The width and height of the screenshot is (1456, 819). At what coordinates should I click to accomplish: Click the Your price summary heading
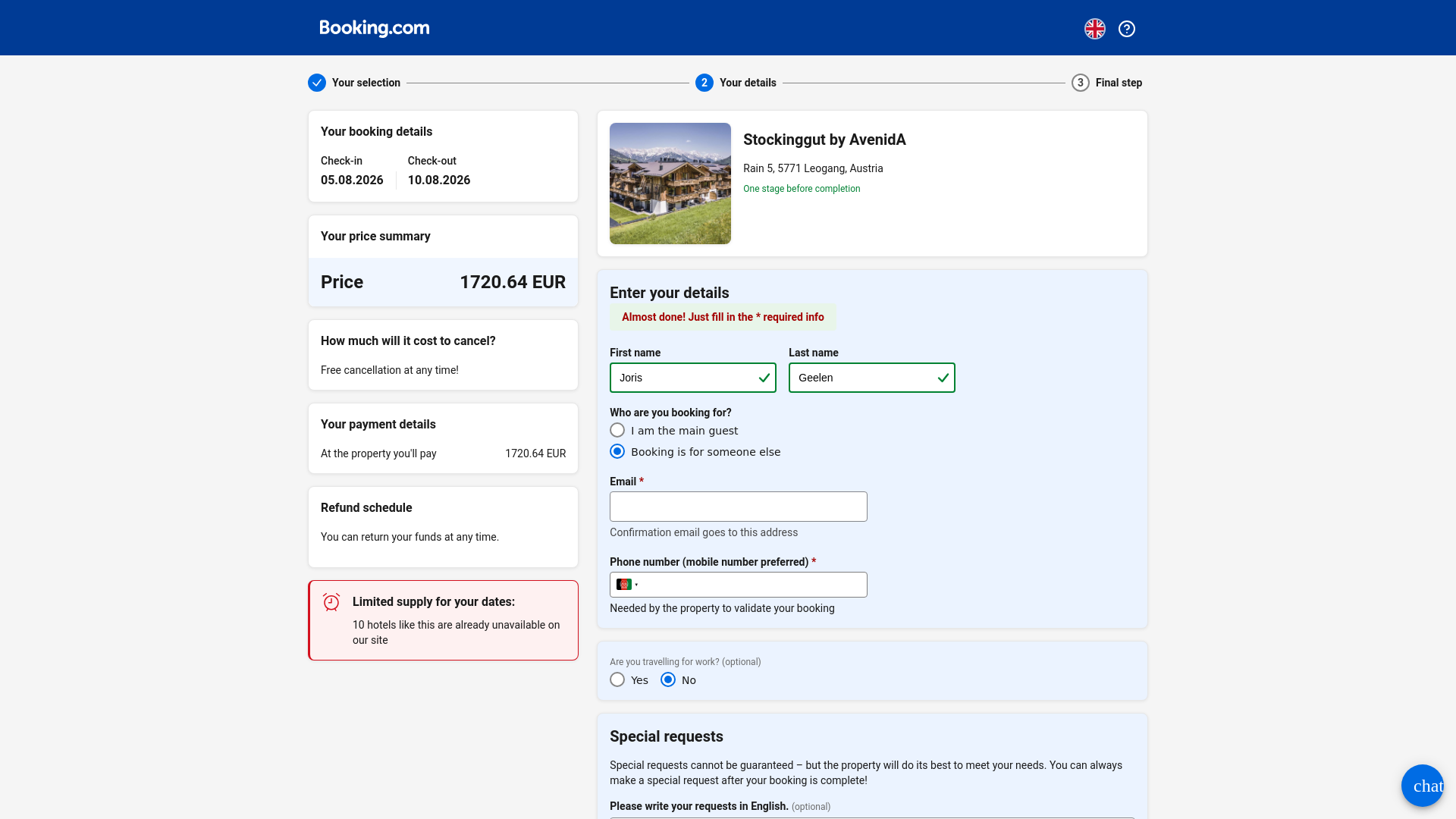(375, 237)
